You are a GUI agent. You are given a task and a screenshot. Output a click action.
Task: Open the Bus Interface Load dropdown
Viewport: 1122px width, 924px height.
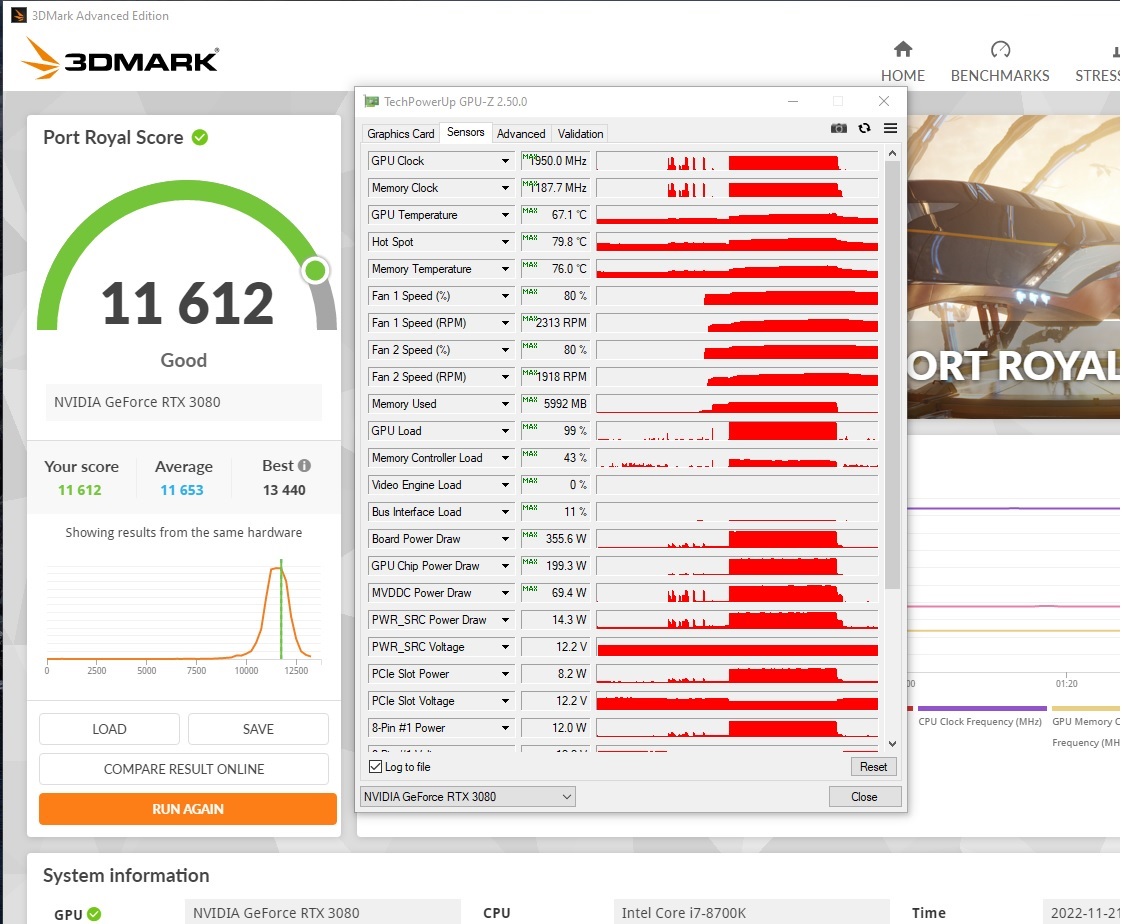[505, 512]
